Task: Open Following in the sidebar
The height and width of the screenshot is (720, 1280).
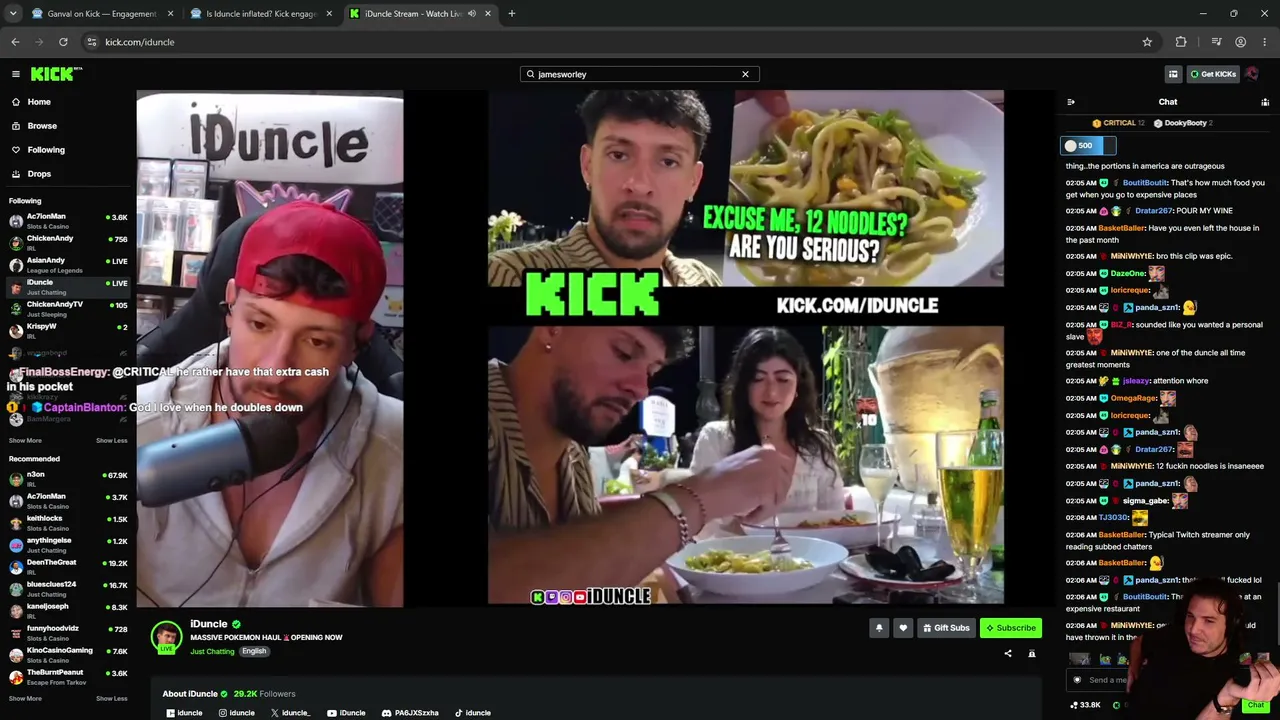Action: coord(46,150)
